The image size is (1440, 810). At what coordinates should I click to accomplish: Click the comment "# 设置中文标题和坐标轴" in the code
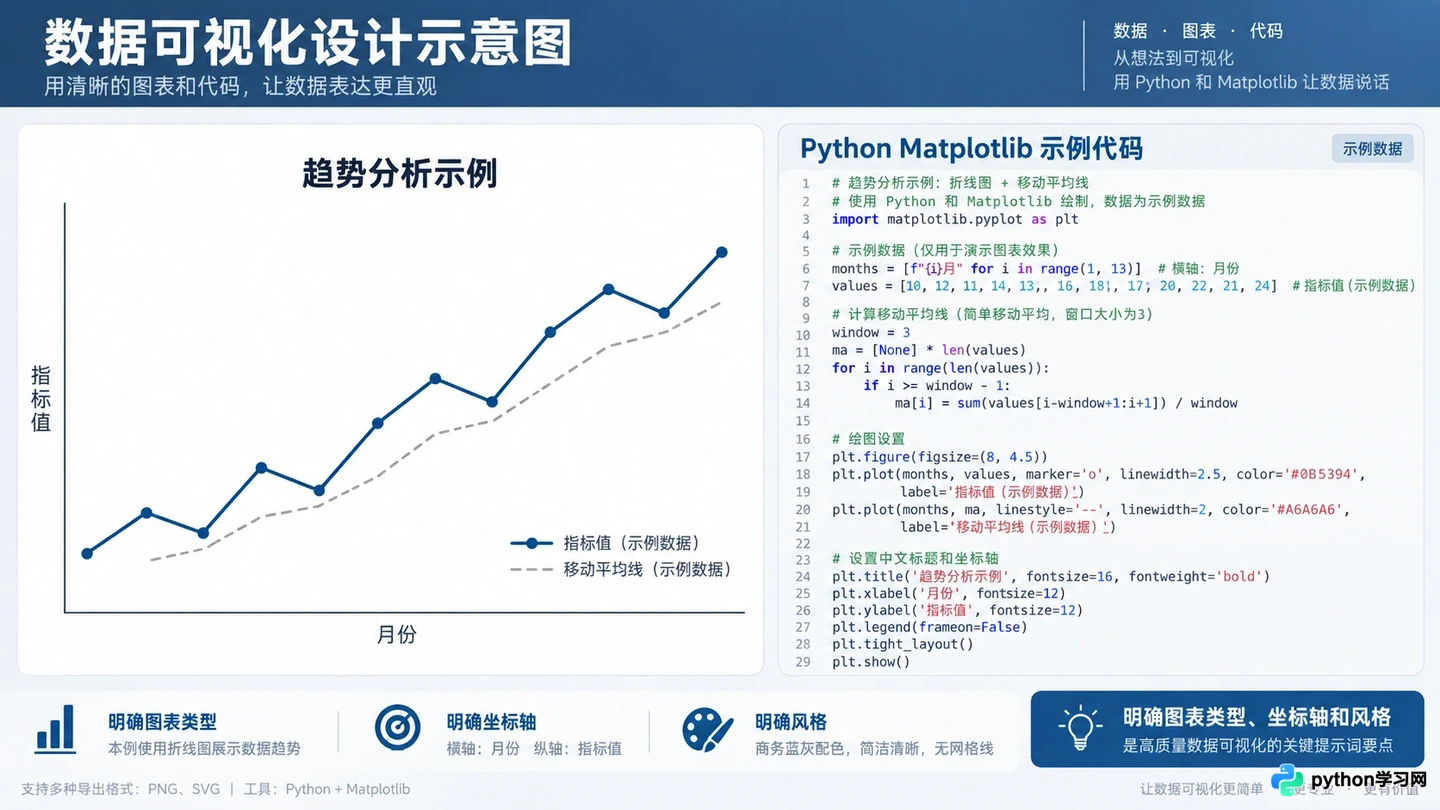(x=915, y=558)
